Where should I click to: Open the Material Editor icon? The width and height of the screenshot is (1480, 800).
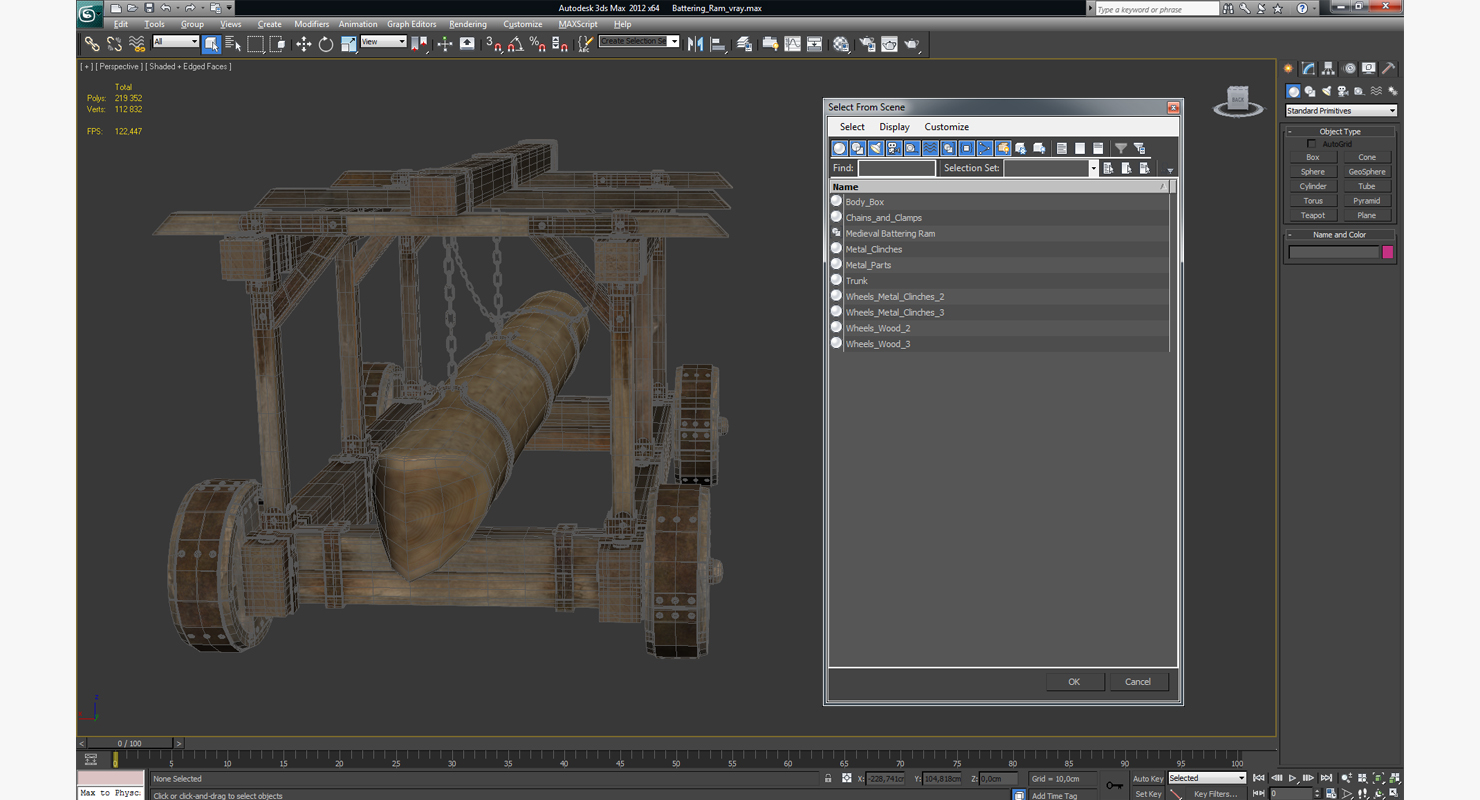841,44
